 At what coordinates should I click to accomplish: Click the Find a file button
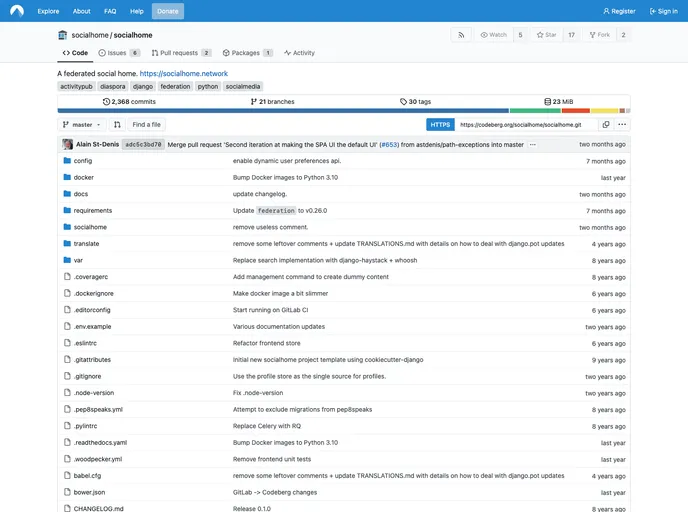pyautogui.click(x=147, y=125)
